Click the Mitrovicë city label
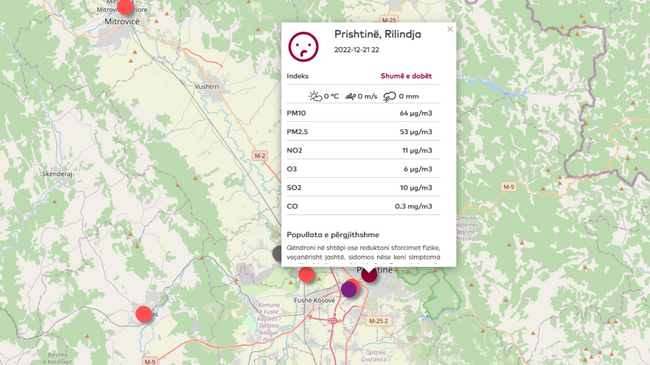This screenshot has height=365, width=650. point(122,22)
